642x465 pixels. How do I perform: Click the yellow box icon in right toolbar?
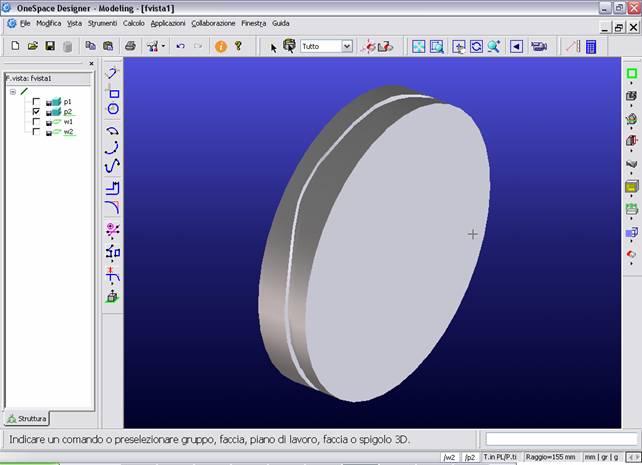click(x=632, y=187)
